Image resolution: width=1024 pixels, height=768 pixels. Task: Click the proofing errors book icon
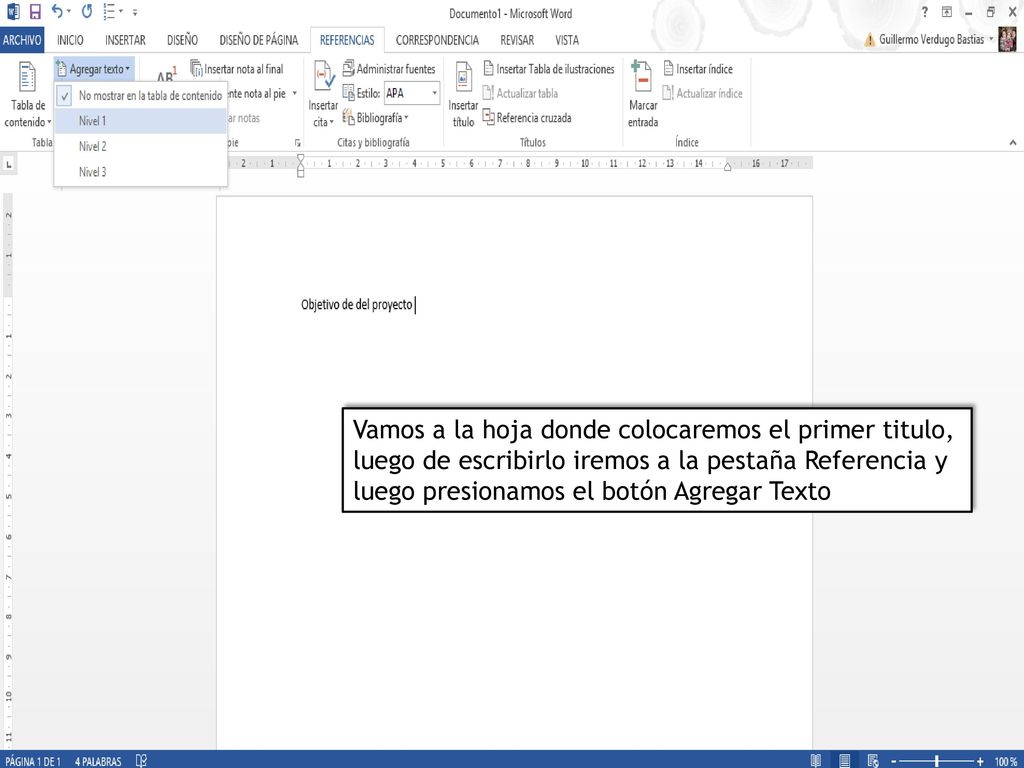click(141, 760)
